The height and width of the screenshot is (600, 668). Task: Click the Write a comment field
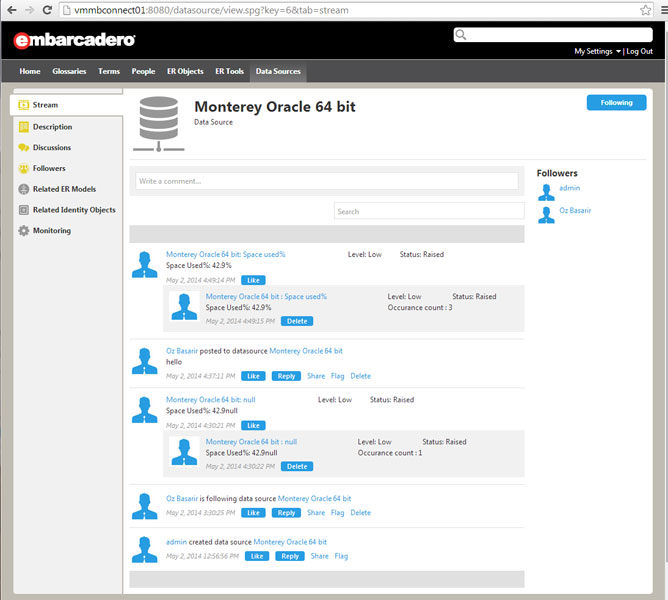tap(327, 181)
